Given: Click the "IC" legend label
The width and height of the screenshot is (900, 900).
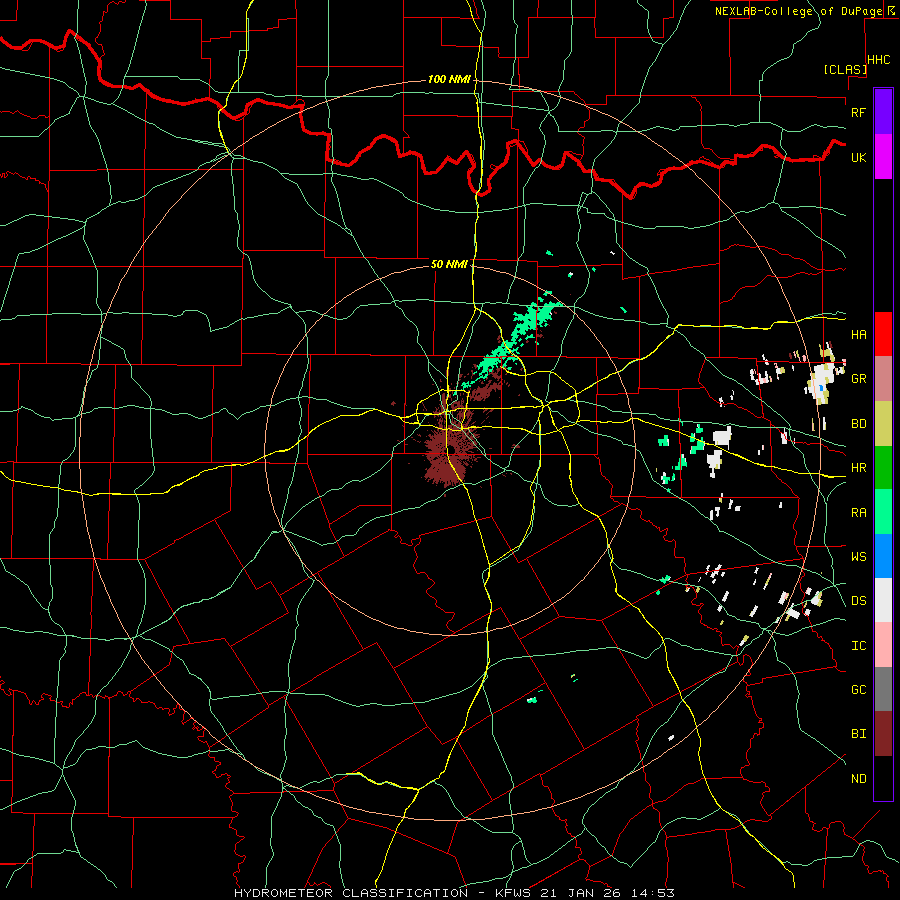Looking at the screenshot, I should click(858, 646).
